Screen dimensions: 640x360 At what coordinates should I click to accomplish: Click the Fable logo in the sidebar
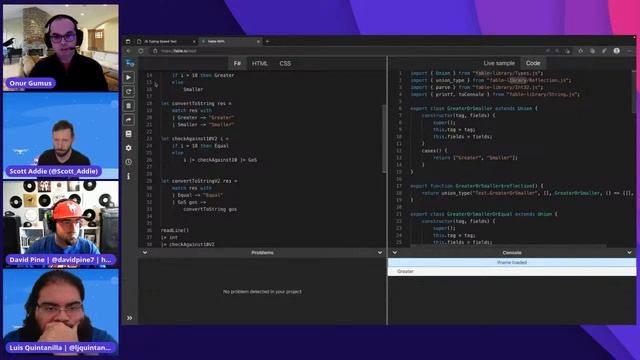click(x=130, y=63)
